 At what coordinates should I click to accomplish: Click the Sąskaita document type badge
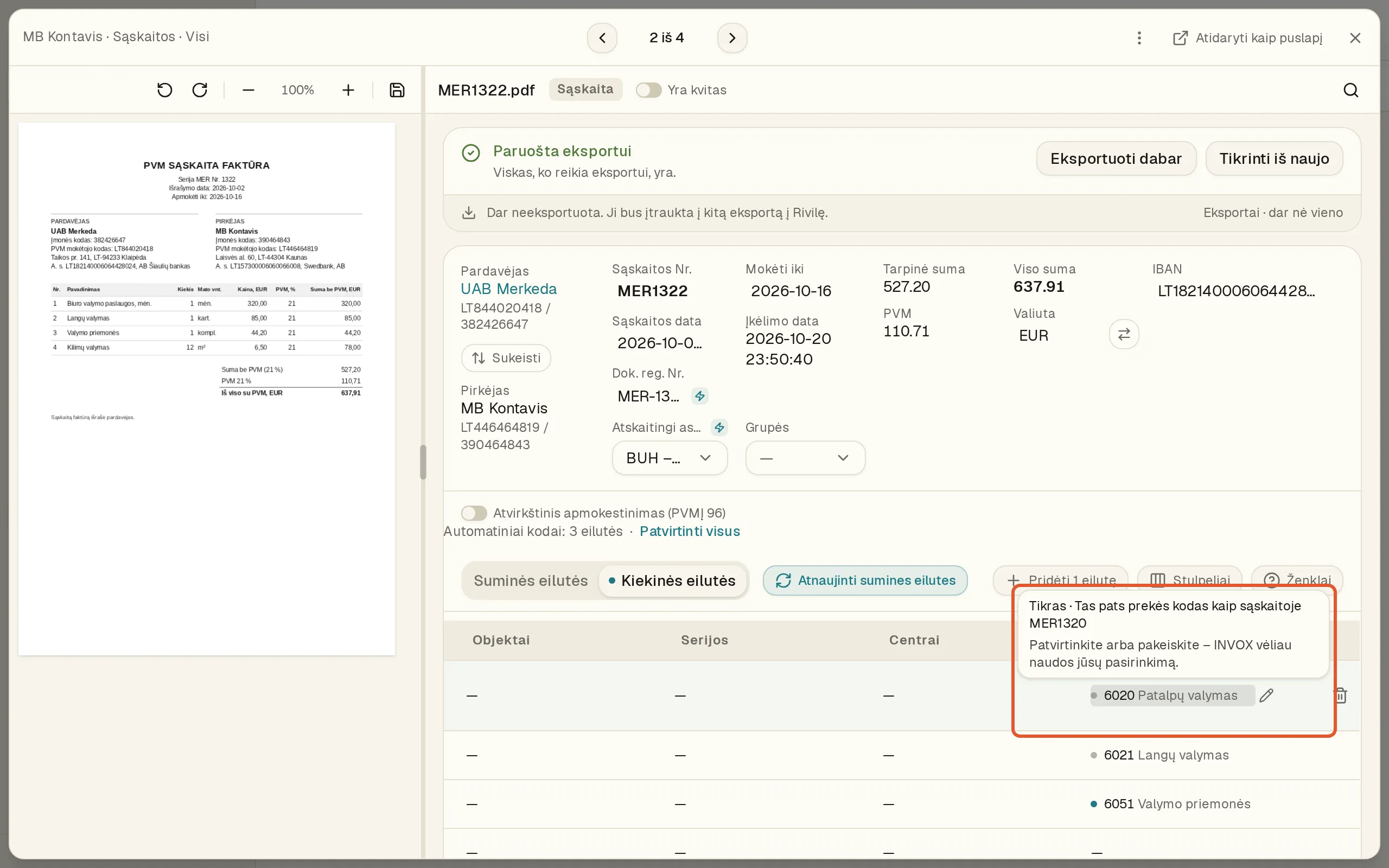tap(585, 90)
